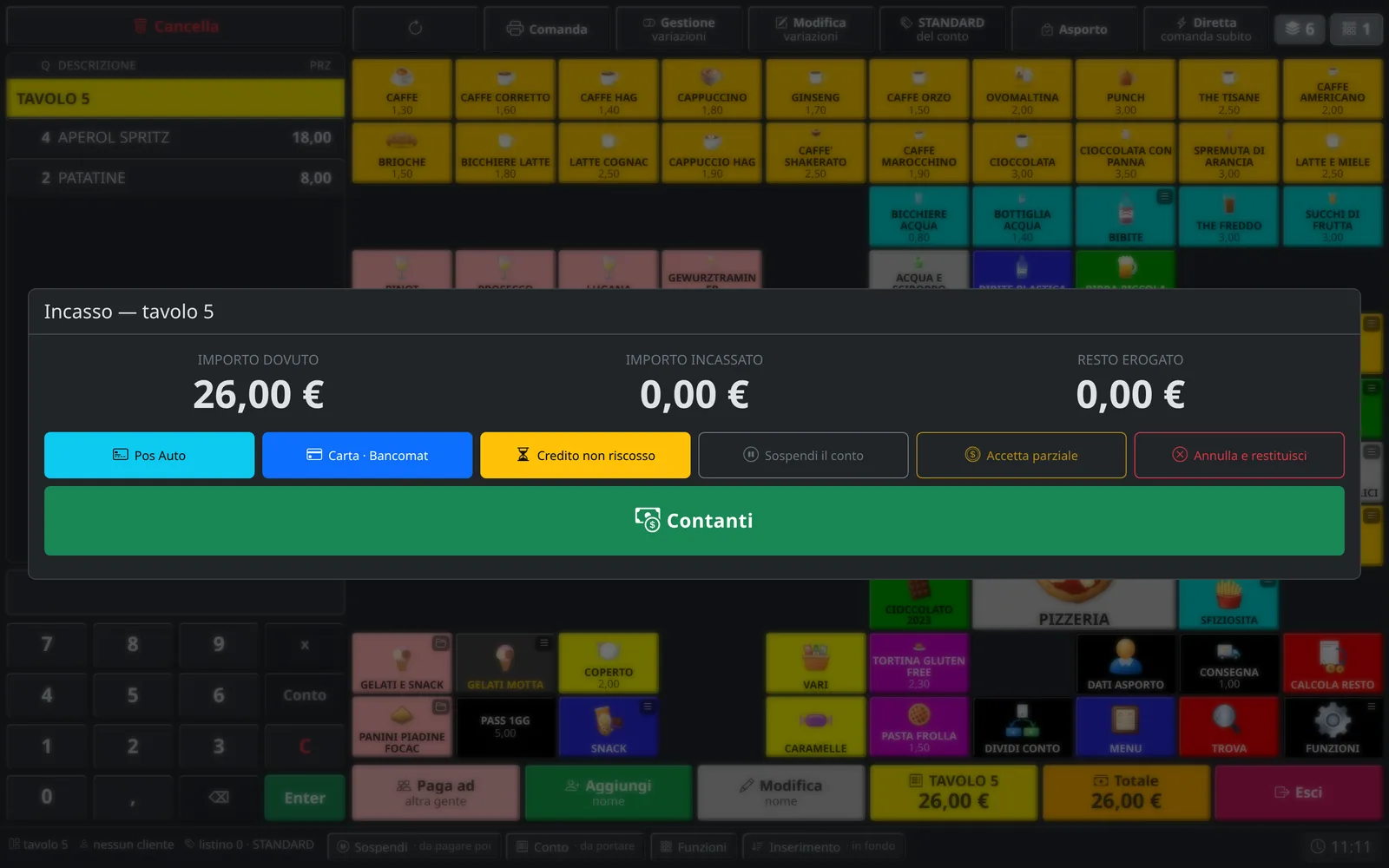Viewport: 1389px width, 868px height.
Task: Add a BRIOCHE item
Action: (402, 153)
